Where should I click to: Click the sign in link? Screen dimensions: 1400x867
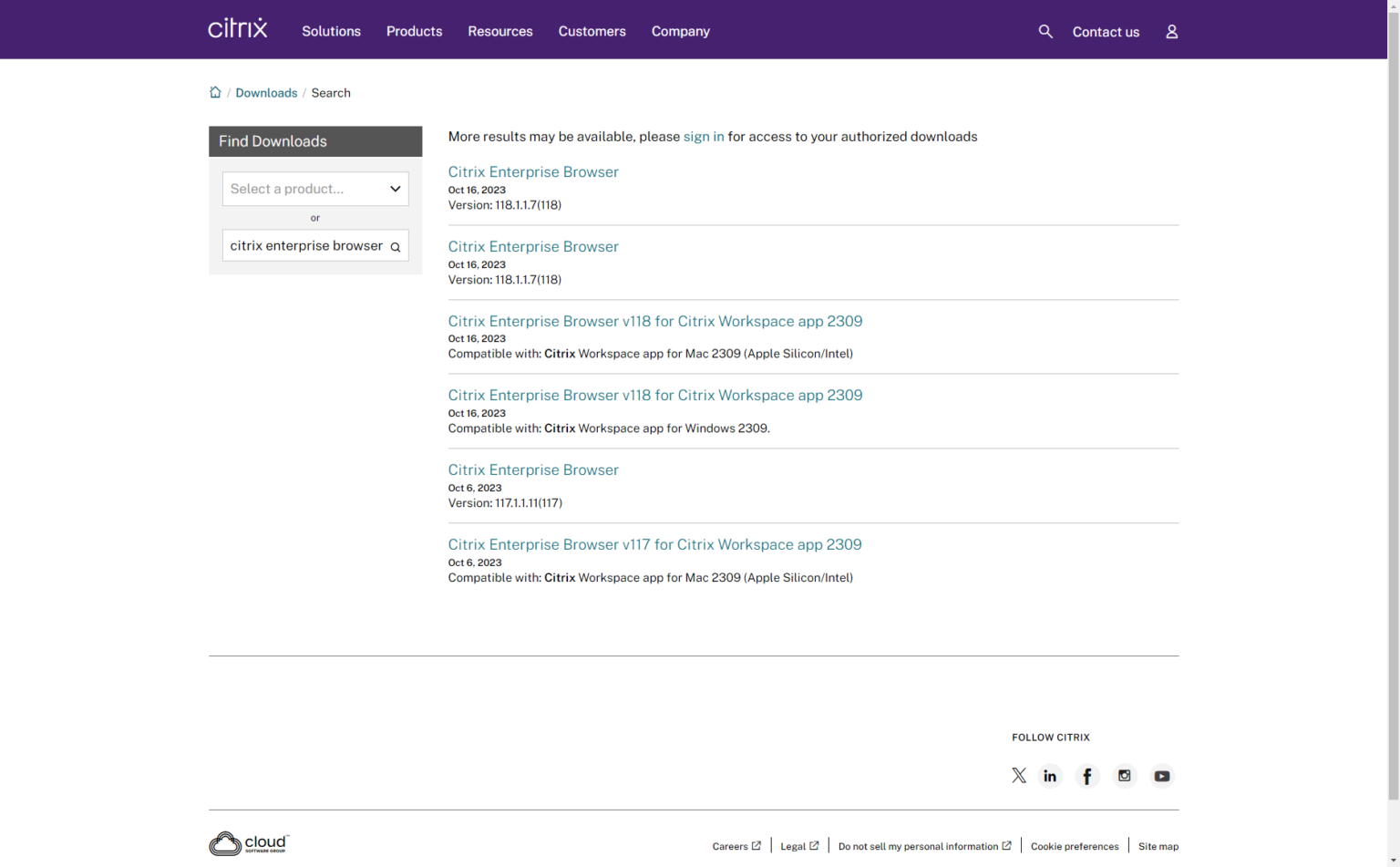tap(703, 137)
